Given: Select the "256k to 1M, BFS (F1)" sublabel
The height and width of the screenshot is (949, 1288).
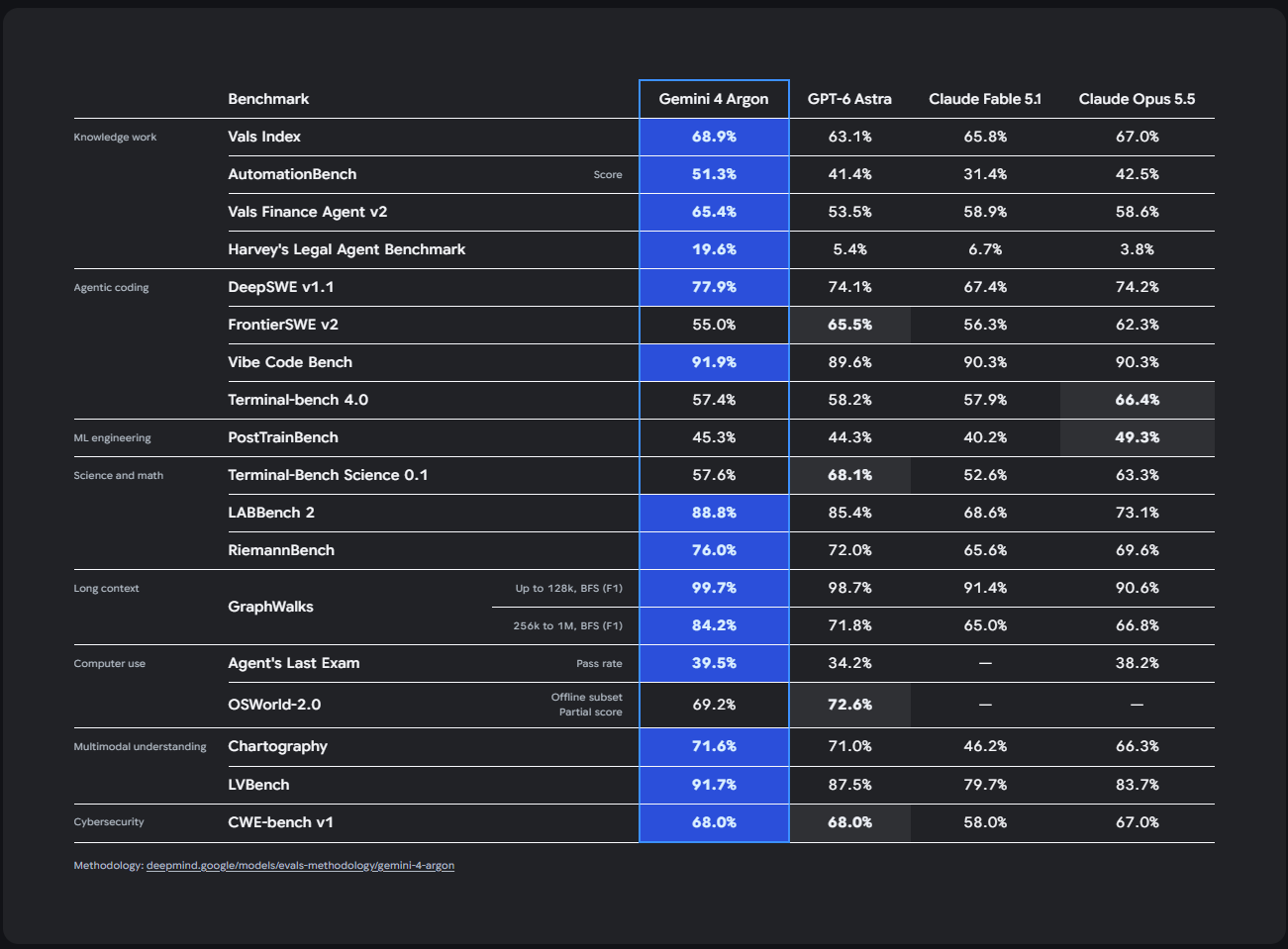Looking at the screenshot, I should [567, 625].
